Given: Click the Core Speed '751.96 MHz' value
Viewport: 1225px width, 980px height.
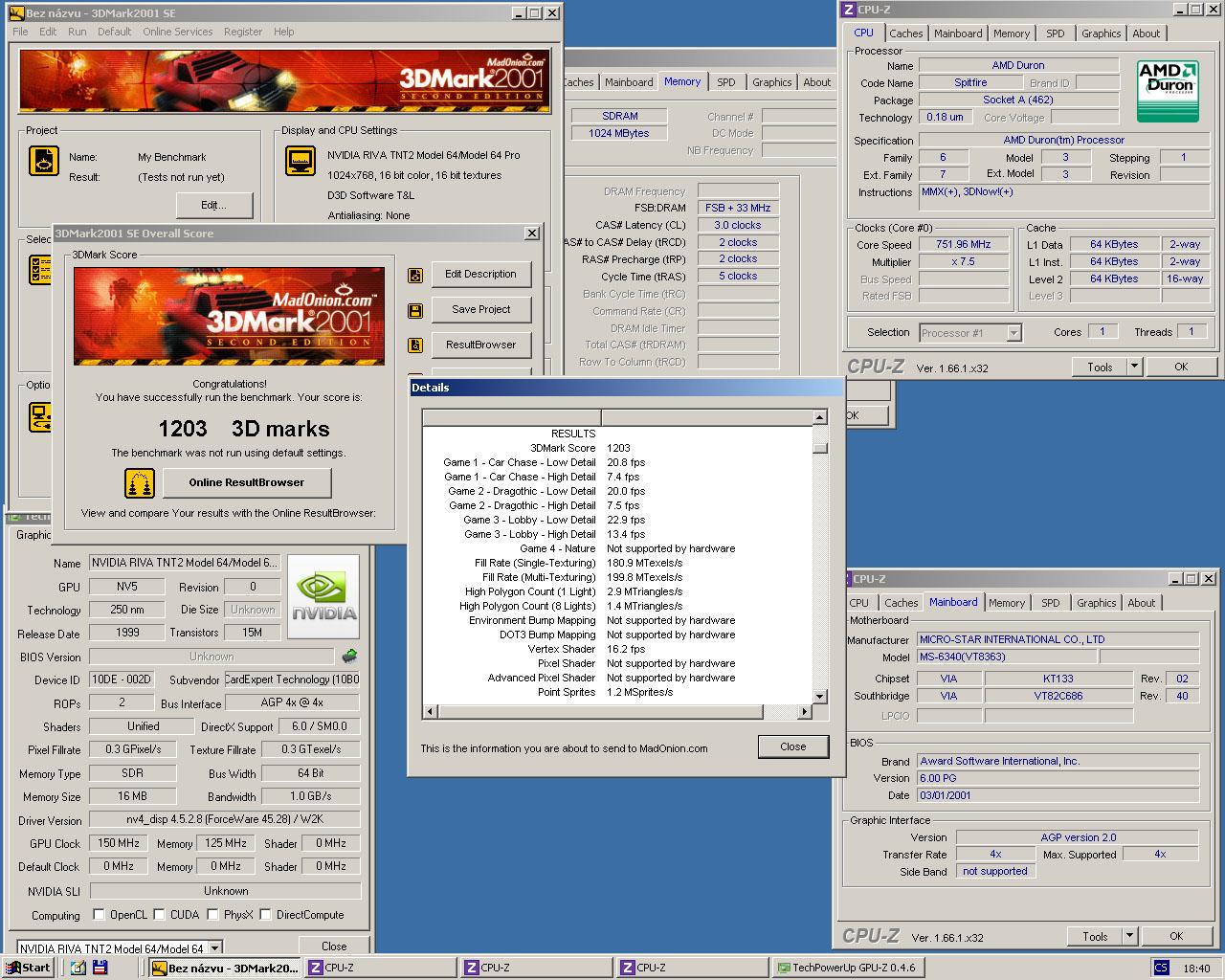Looking at the screenshot, I should 963,244.
